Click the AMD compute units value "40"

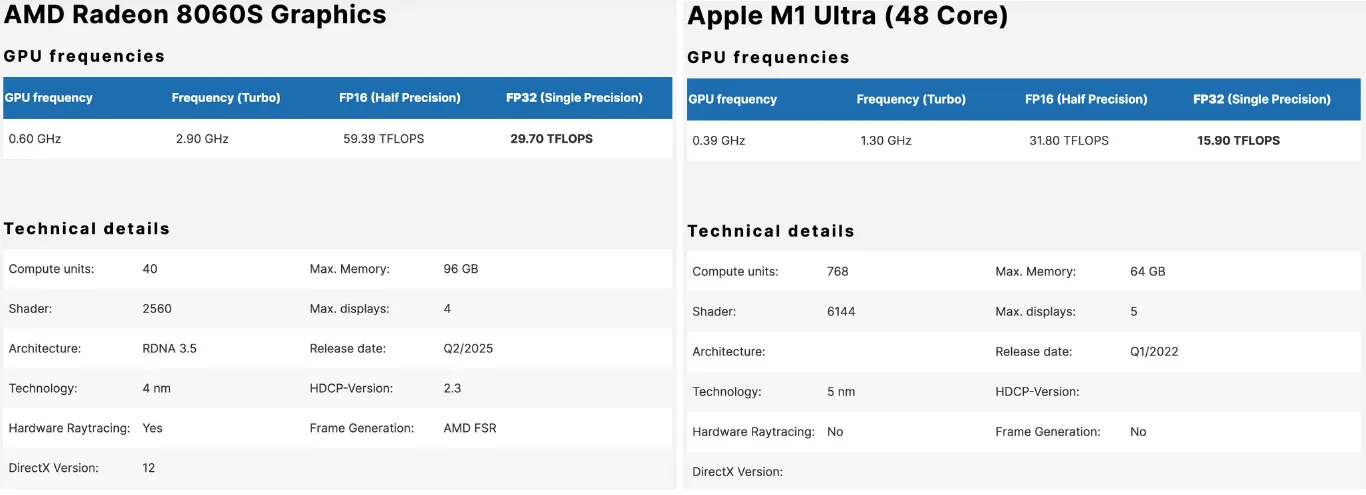tap(150, 269)
